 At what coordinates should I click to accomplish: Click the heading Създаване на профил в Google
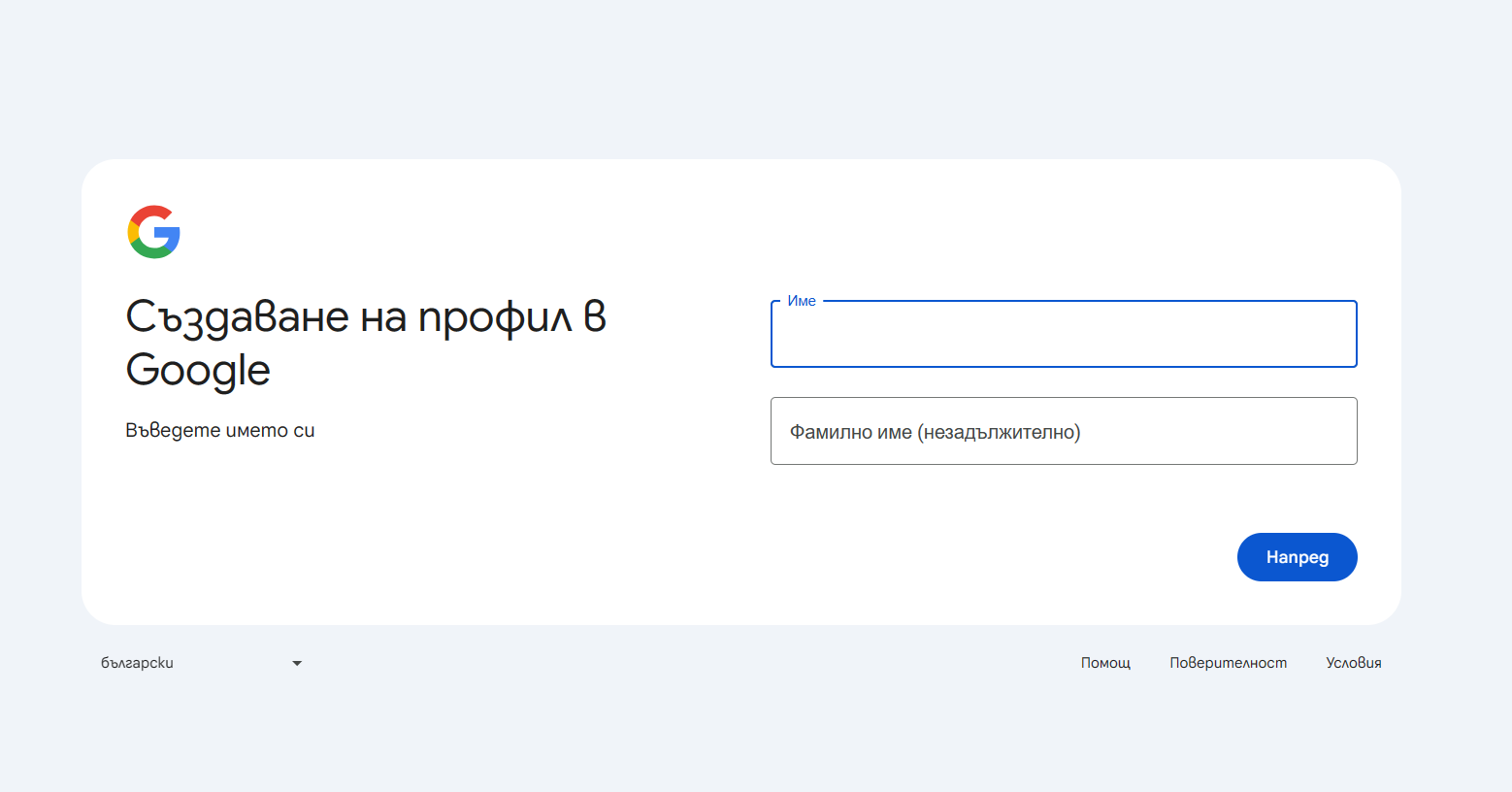(x=366, y=344)
